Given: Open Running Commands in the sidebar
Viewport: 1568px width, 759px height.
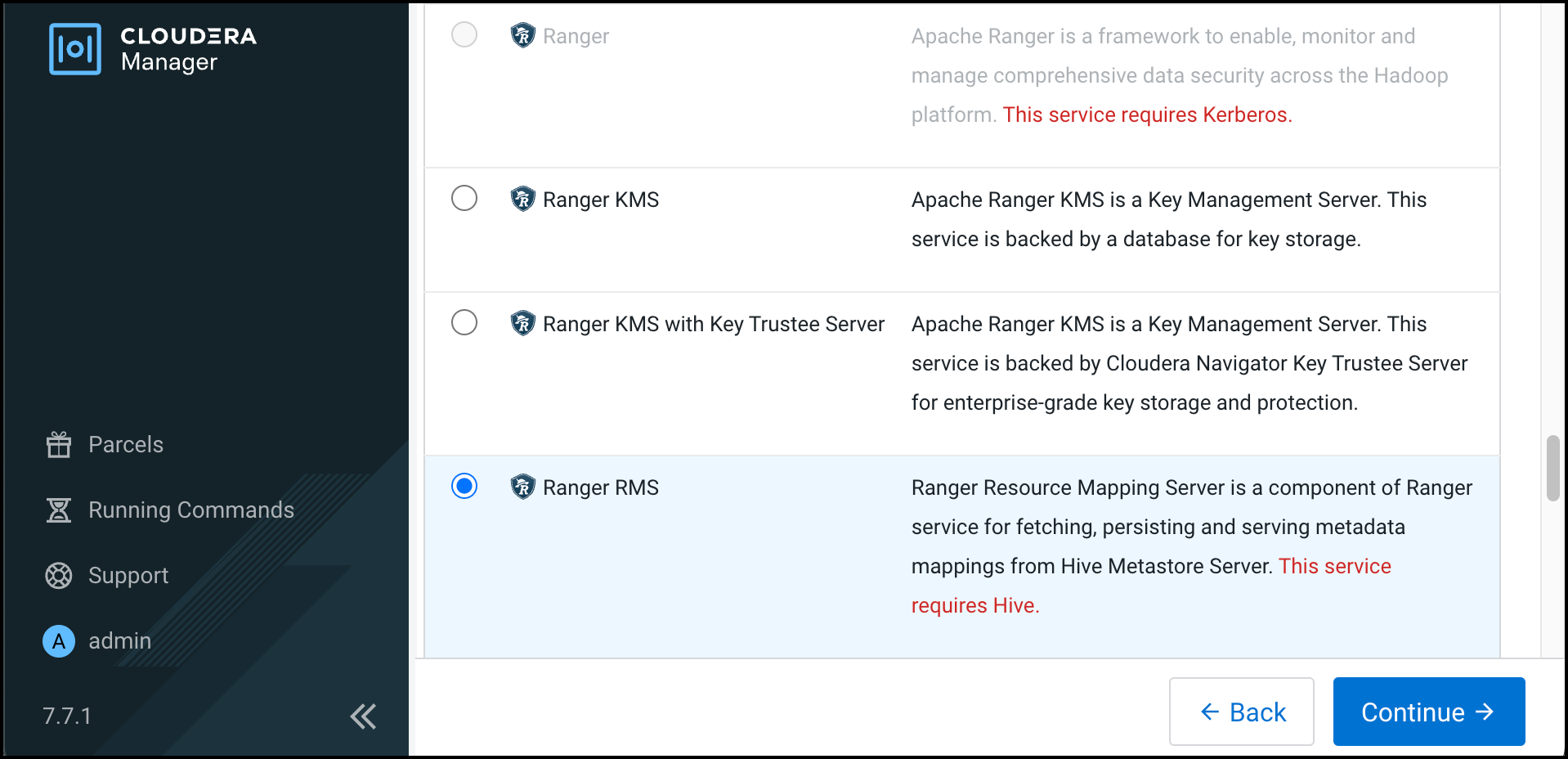Looking at the screenshot, I should 190,510.
